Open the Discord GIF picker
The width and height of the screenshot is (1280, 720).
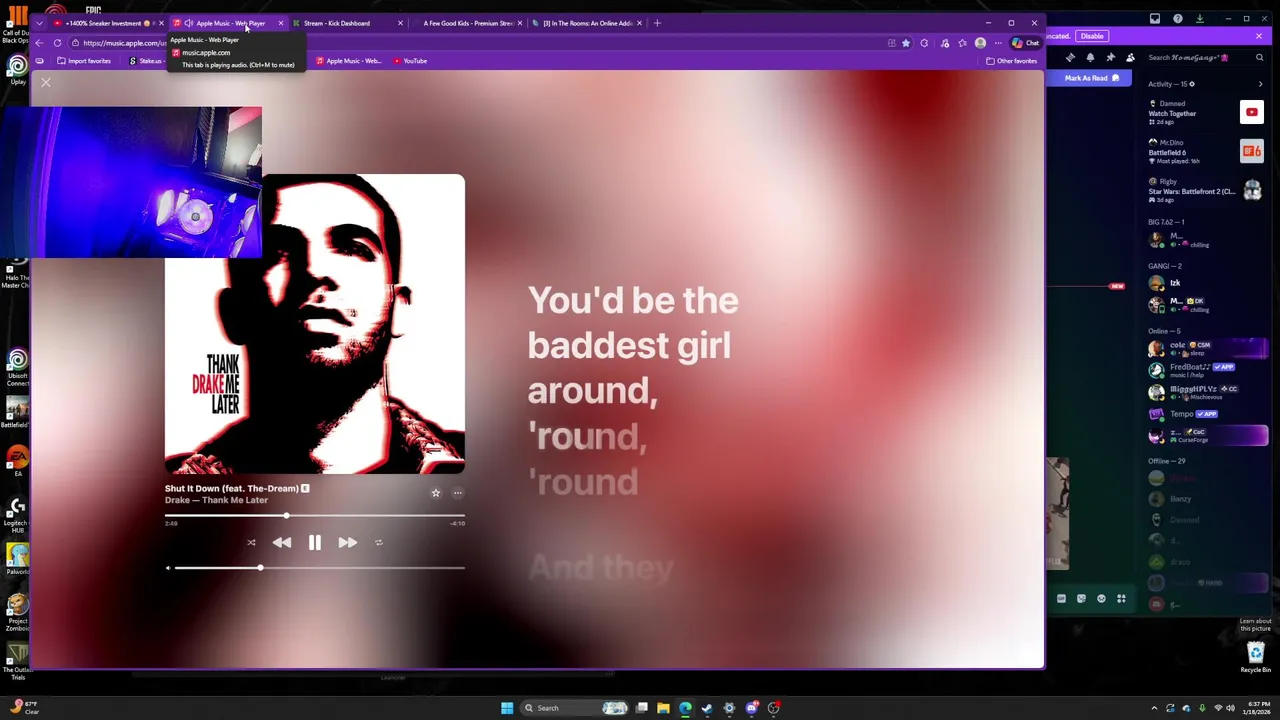pyautogui.click(x=1061, y=599)
